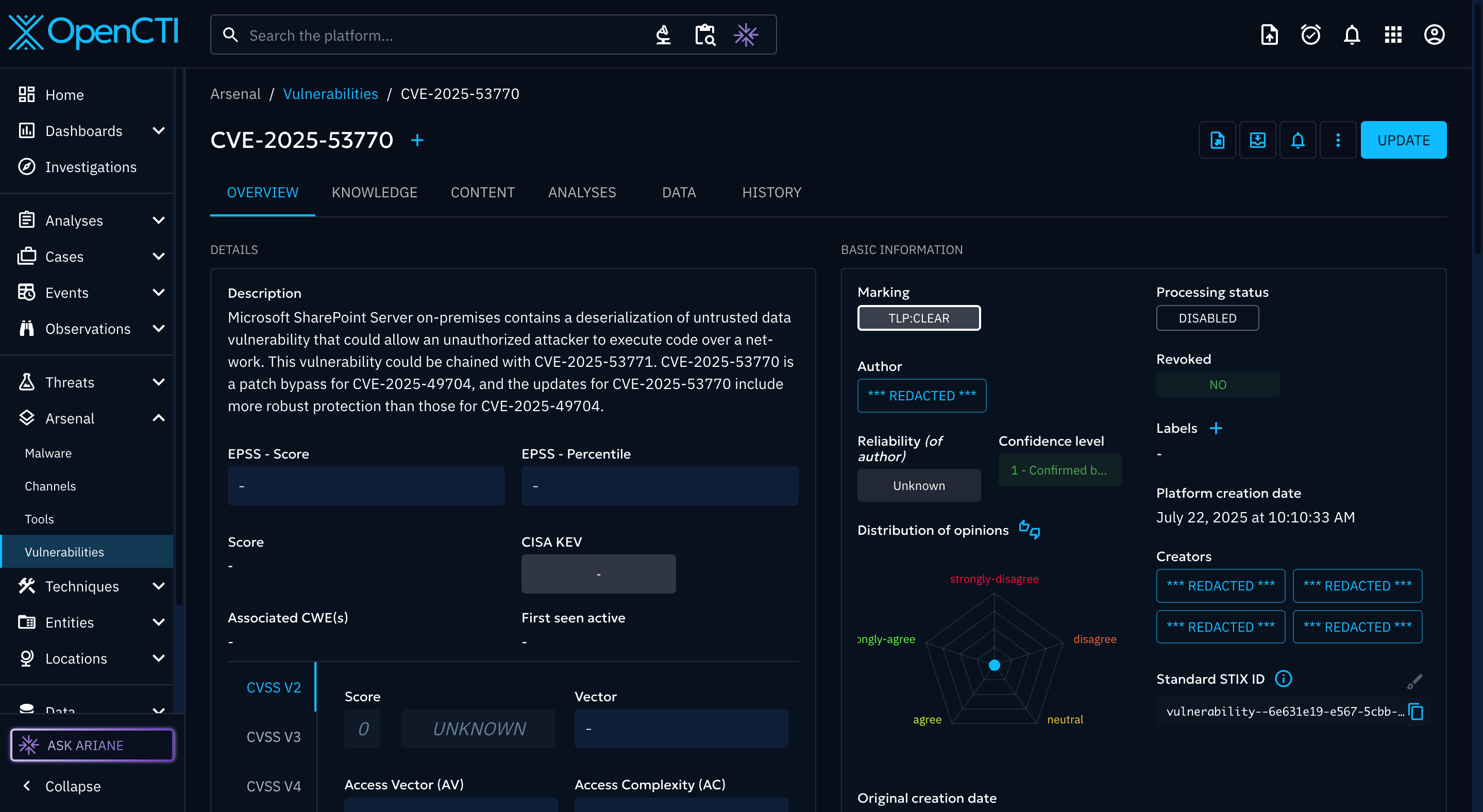Image resolution: width=1483 pixels, height=812 pixels.
Task: Subscribe via bell icon beside UPDATE button
Action: point(1297,140)
